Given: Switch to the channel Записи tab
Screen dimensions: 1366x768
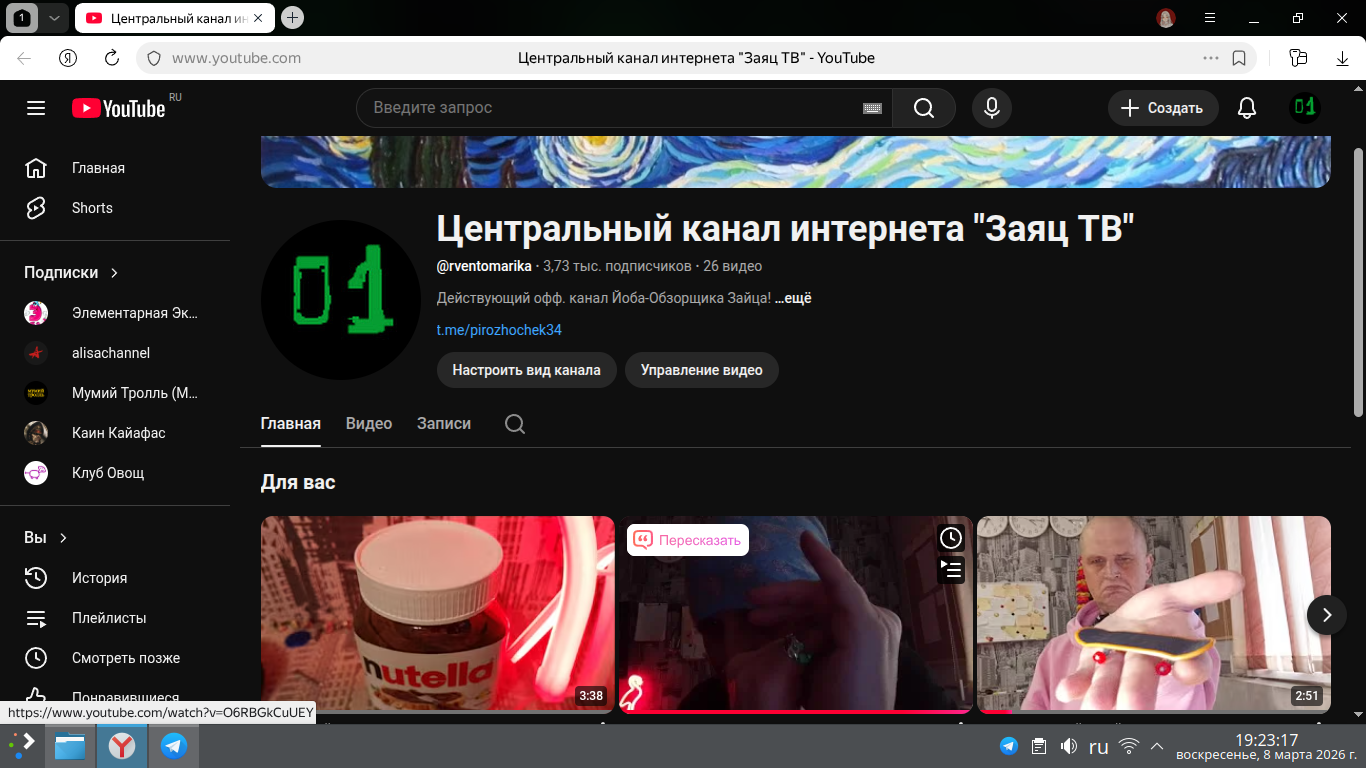Looking at the screenshot, I should tap(444, 424).
